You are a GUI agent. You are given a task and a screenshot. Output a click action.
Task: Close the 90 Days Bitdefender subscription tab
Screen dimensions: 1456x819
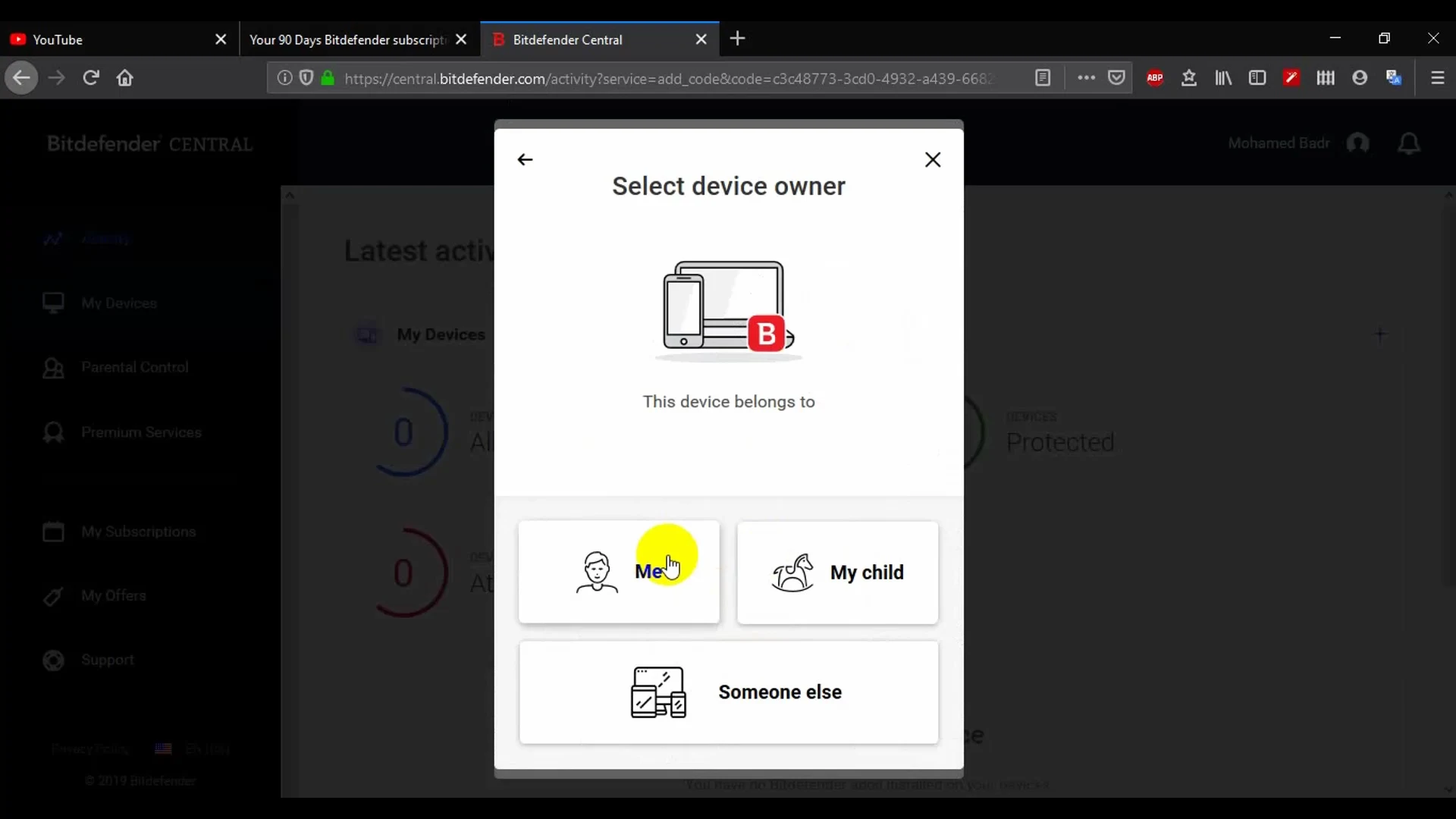(x=461, y=39)
